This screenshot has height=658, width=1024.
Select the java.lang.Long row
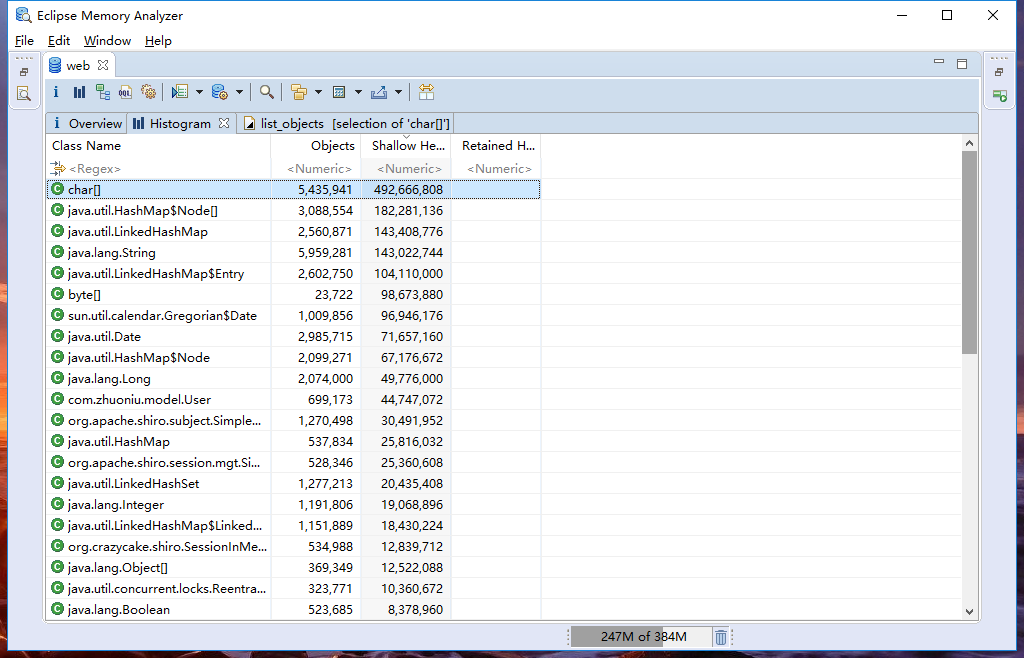point(293,379)
